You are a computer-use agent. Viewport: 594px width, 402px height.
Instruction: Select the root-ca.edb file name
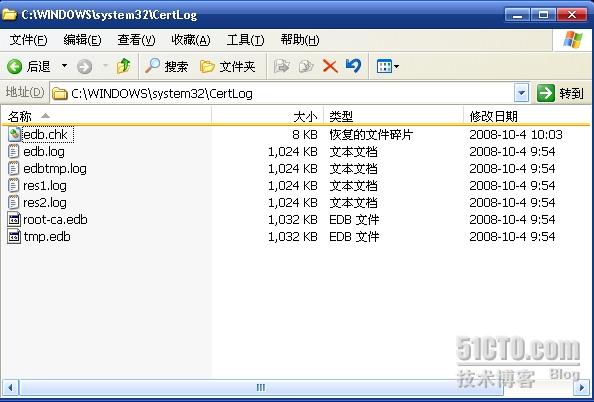55,220
